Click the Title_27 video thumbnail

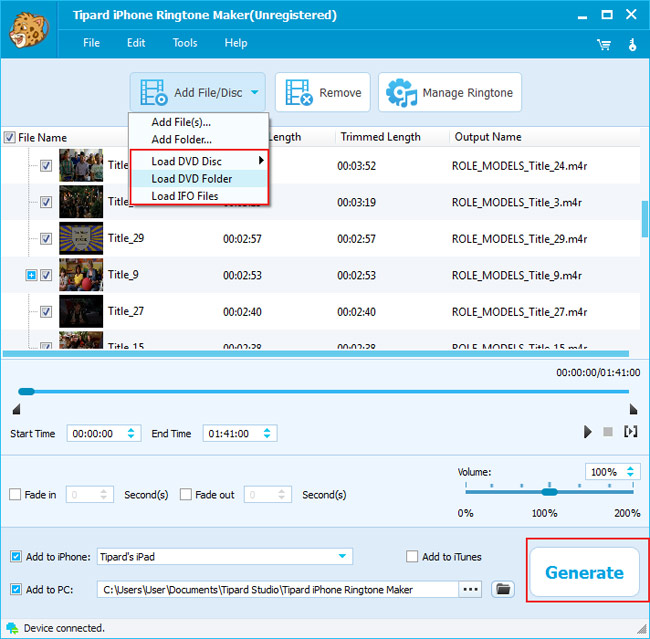pos(81,311)
